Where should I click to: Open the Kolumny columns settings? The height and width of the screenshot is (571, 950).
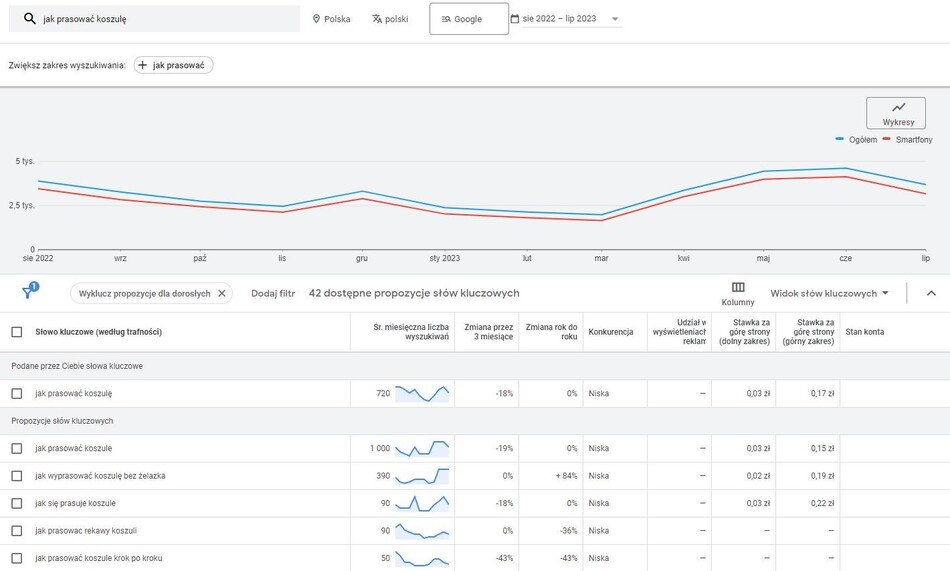[x=738, y=293]
